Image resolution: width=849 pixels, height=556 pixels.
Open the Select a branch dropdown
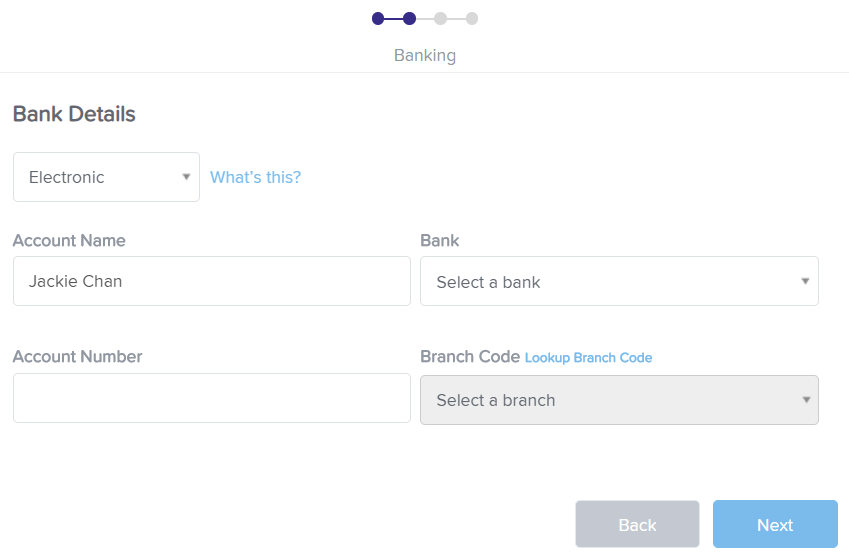pyautogui.click(x=619, y=400)
